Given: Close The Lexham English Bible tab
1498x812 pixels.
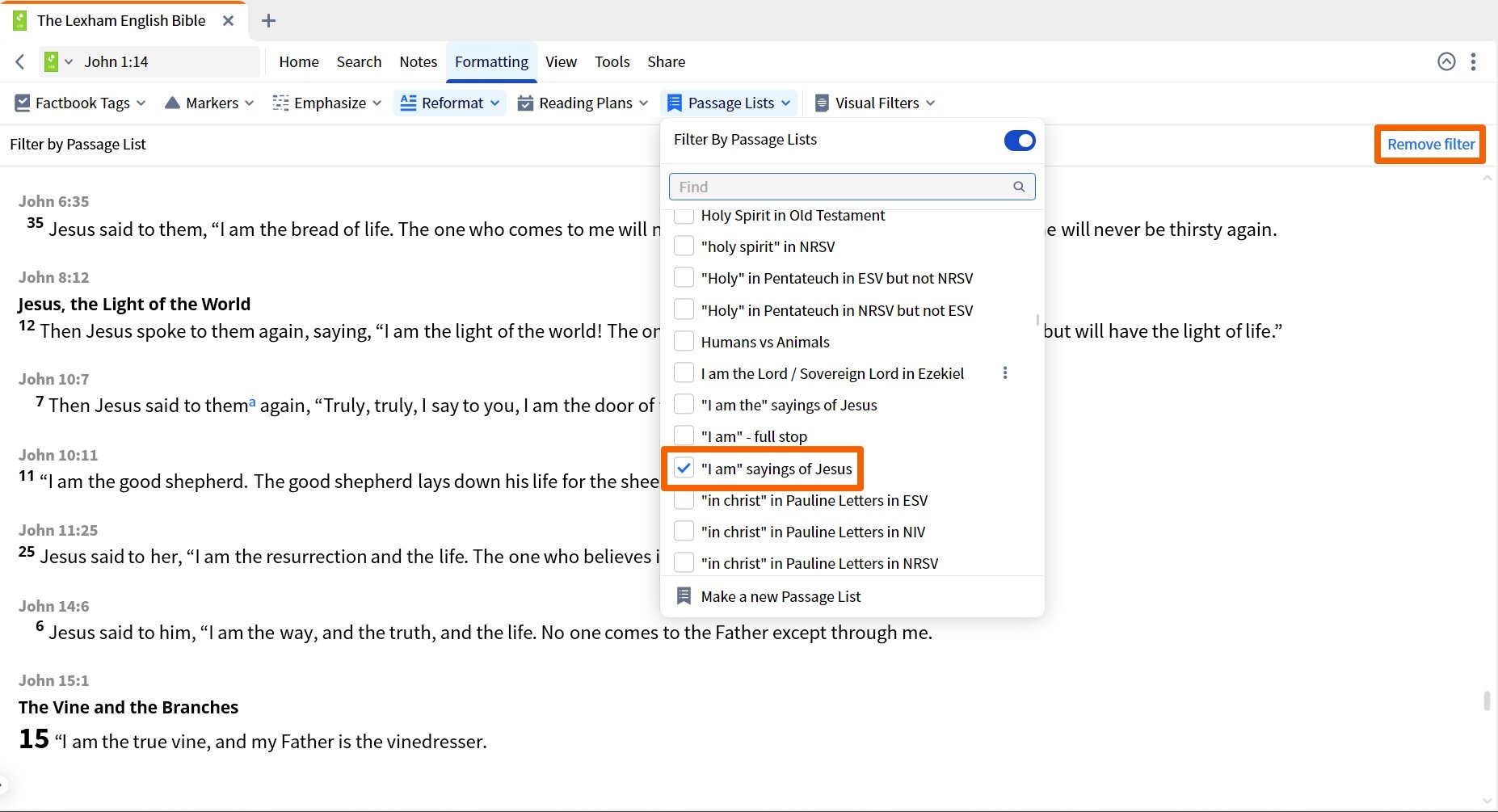Looking at the screenshot, I should 229,21.
